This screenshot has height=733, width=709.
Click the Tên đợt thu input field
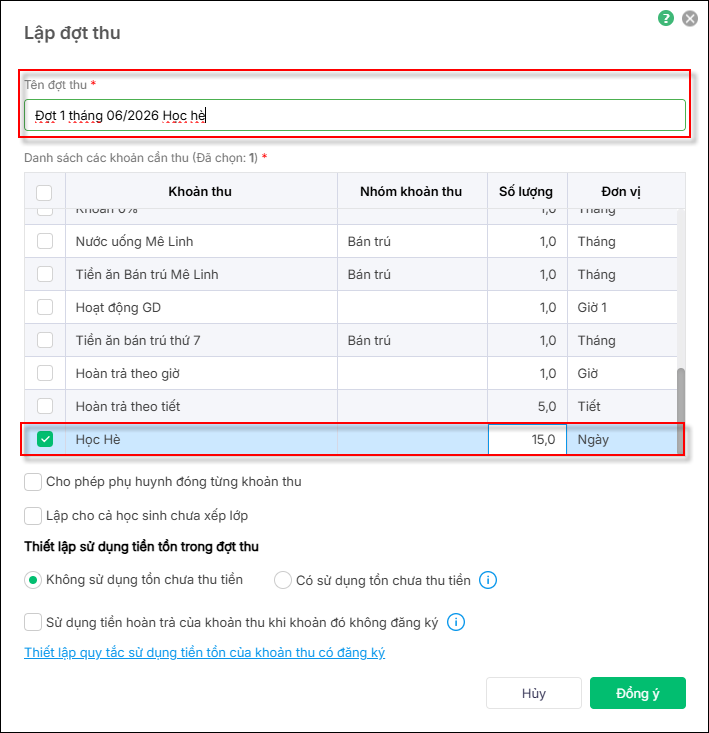point(355,115)
